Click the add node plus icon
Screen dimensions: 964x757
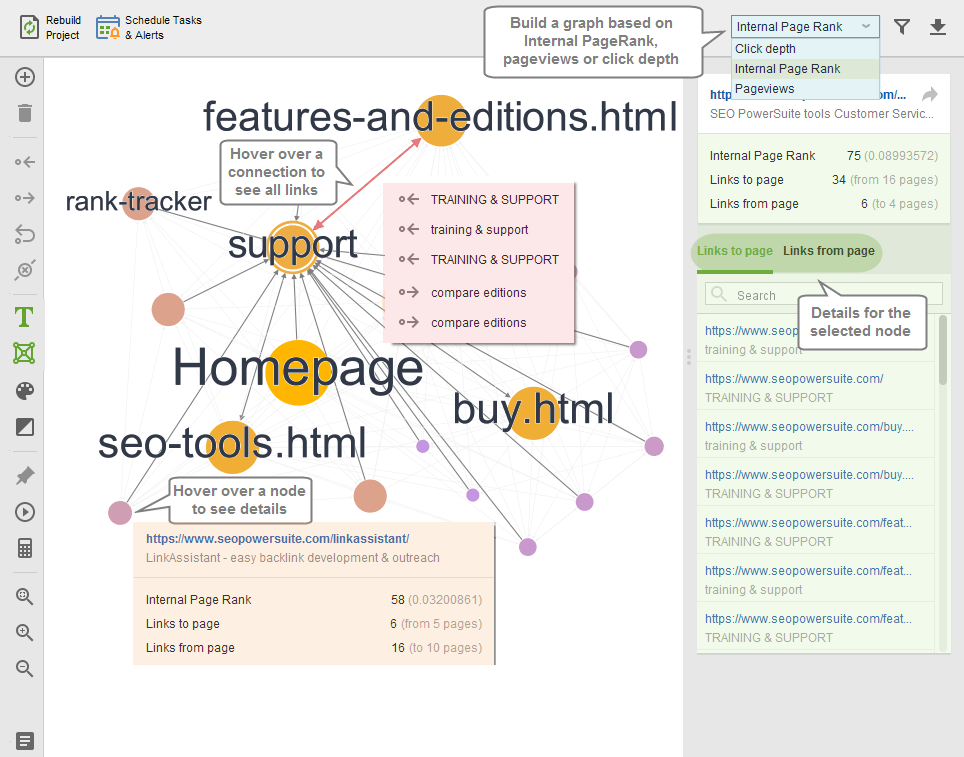[x=25, y=78]
